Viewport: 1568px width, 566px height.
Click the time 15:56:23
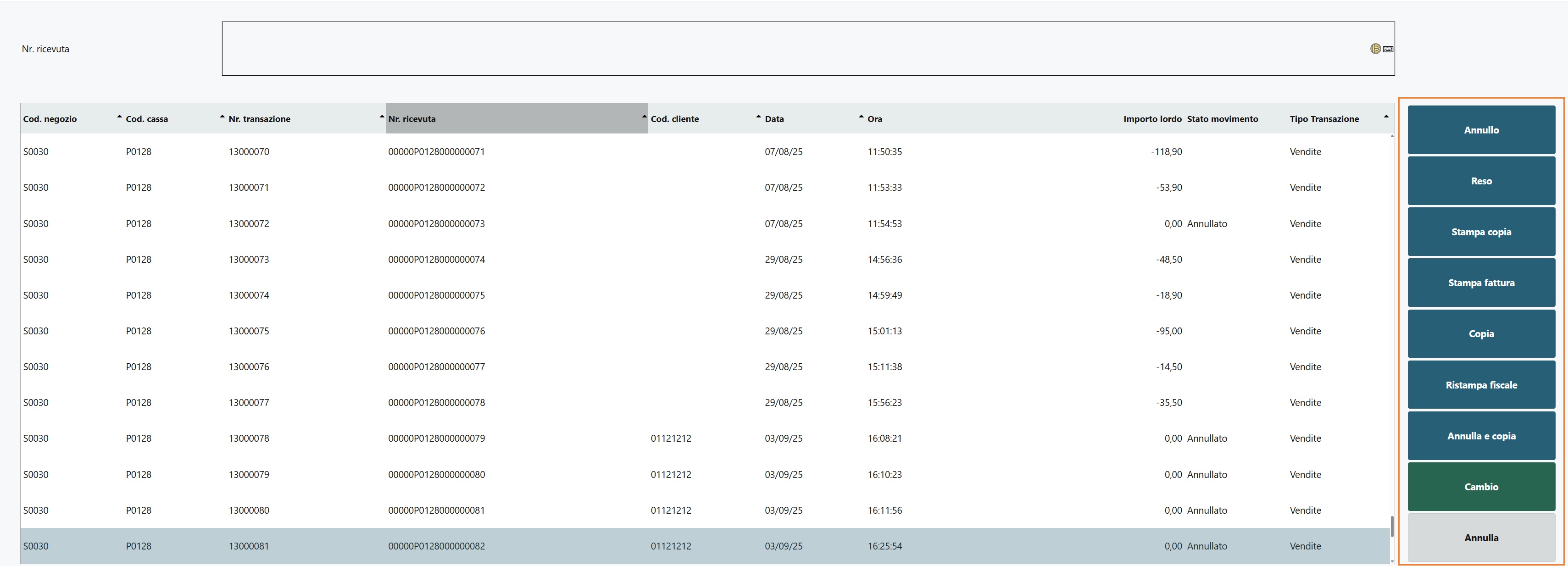point(884,402)
